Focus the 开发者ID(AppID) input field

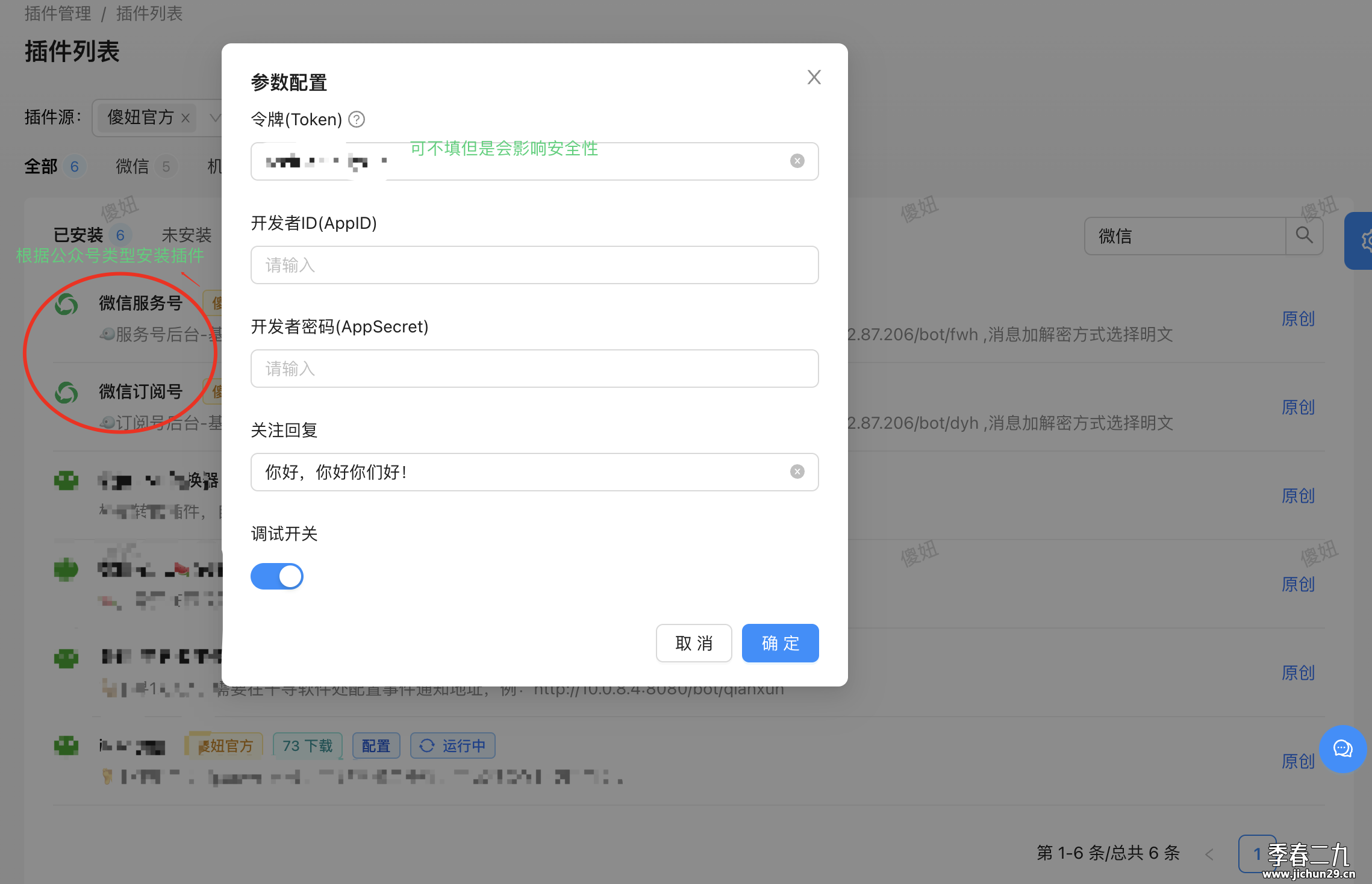534,265
